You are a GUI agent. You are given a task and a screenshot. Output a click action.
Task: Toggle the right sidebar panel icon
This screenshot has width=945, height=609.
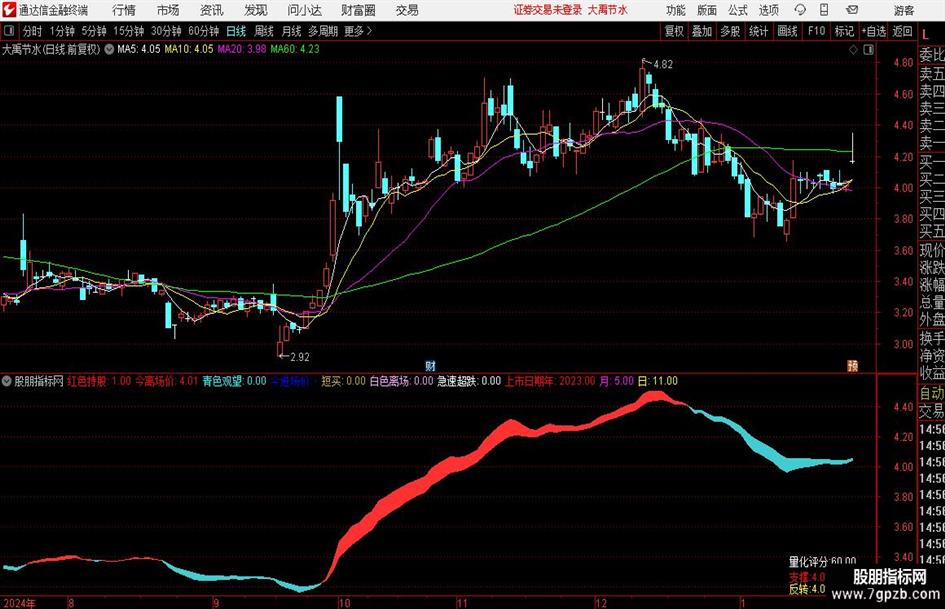tap(868, 50)
